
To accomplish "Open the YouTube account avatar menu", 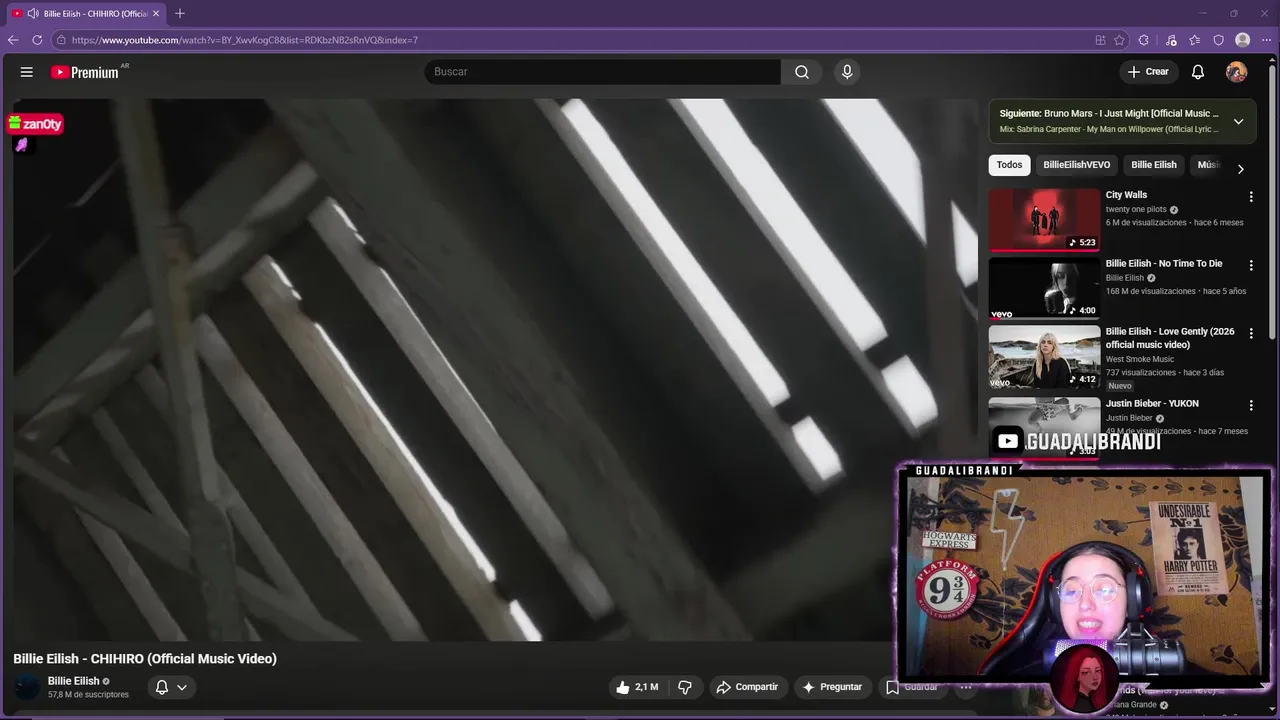I will pyautogui.click(x=1237, y=72).
